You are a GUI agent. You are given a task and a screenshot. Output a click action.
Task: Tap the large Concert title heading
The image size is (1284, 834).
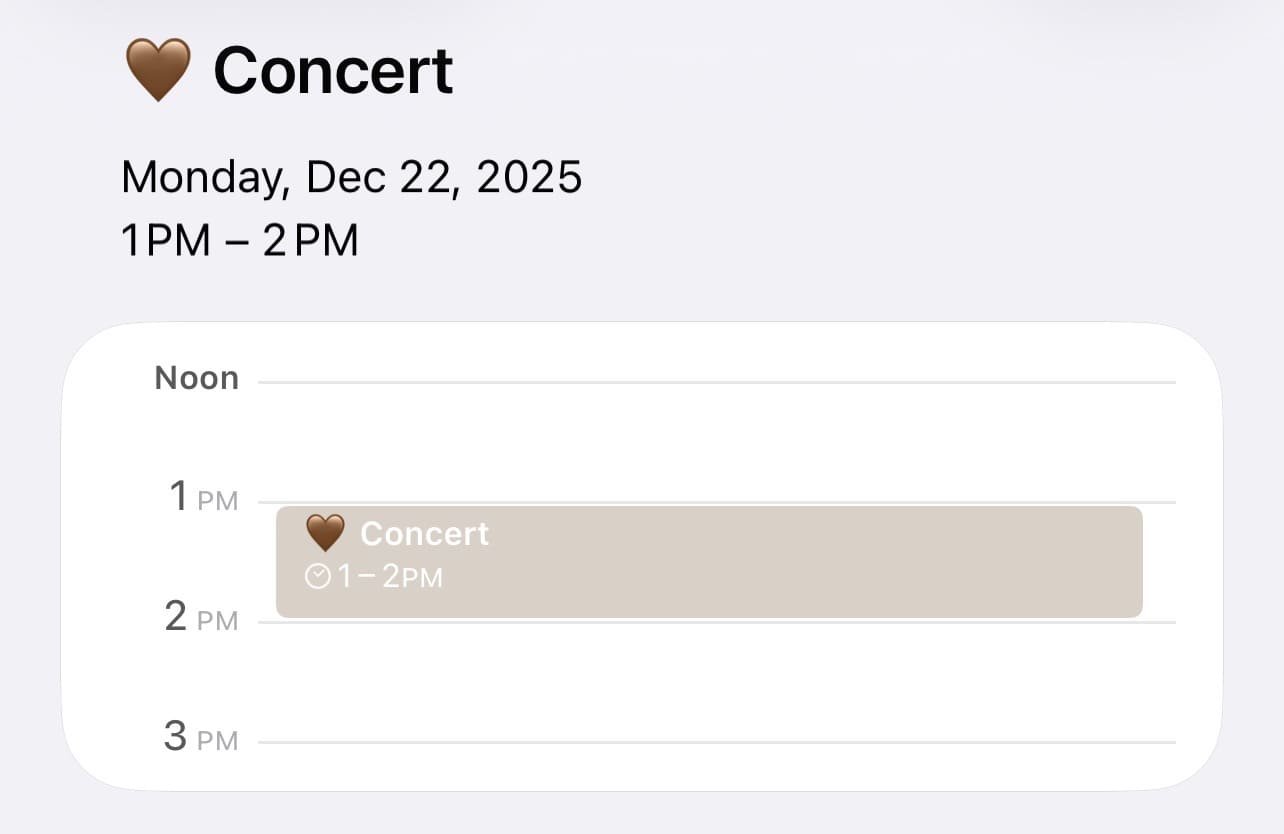tap(333, 70)
